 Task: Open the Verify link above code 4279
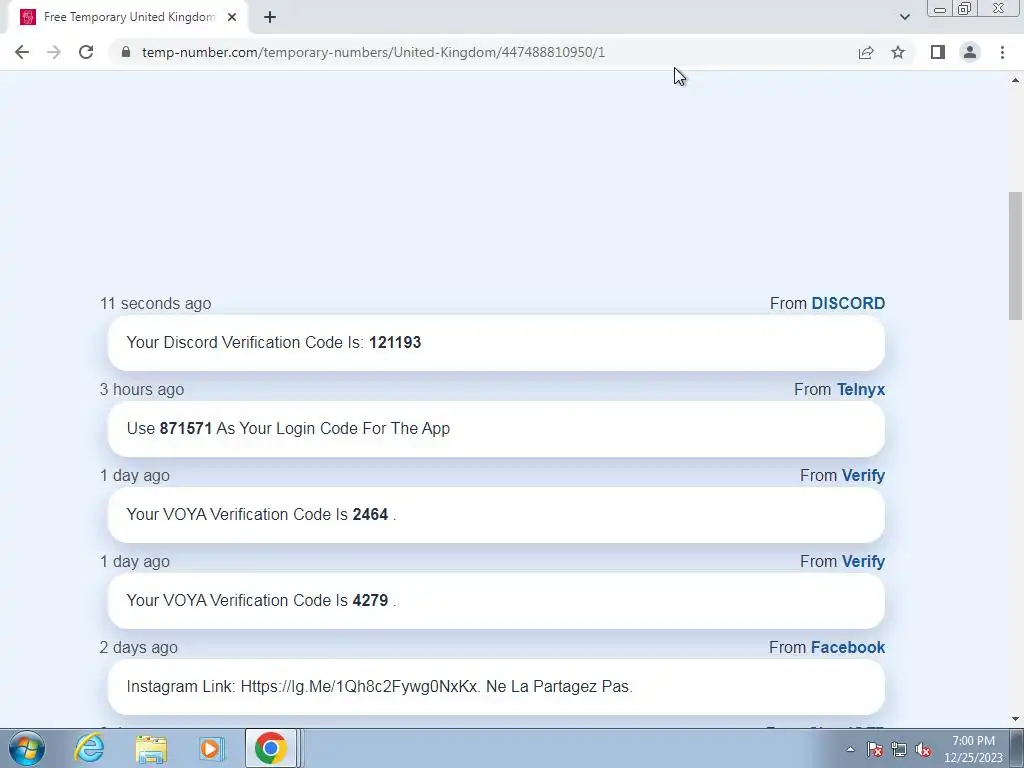(863, 562)
